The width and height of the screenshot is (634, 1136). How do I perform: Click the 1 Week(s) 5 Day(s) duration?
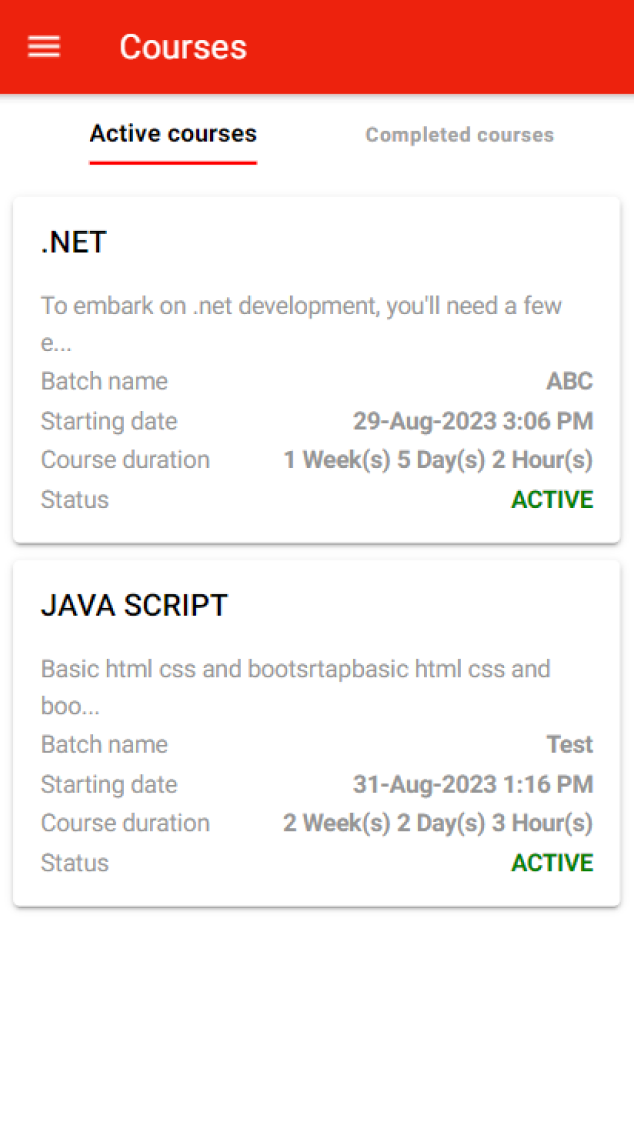tap(438, 460)
